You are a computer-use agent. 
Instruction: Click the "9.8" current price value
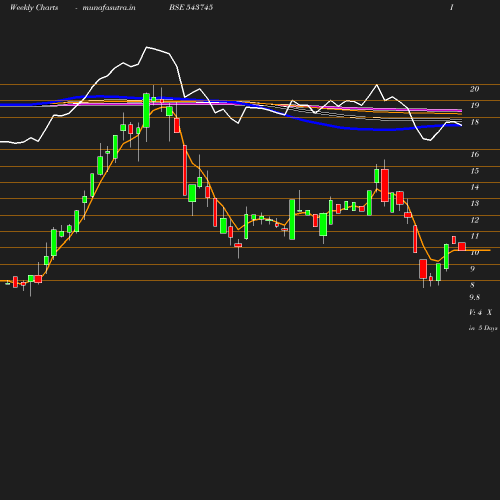(475, 297)
